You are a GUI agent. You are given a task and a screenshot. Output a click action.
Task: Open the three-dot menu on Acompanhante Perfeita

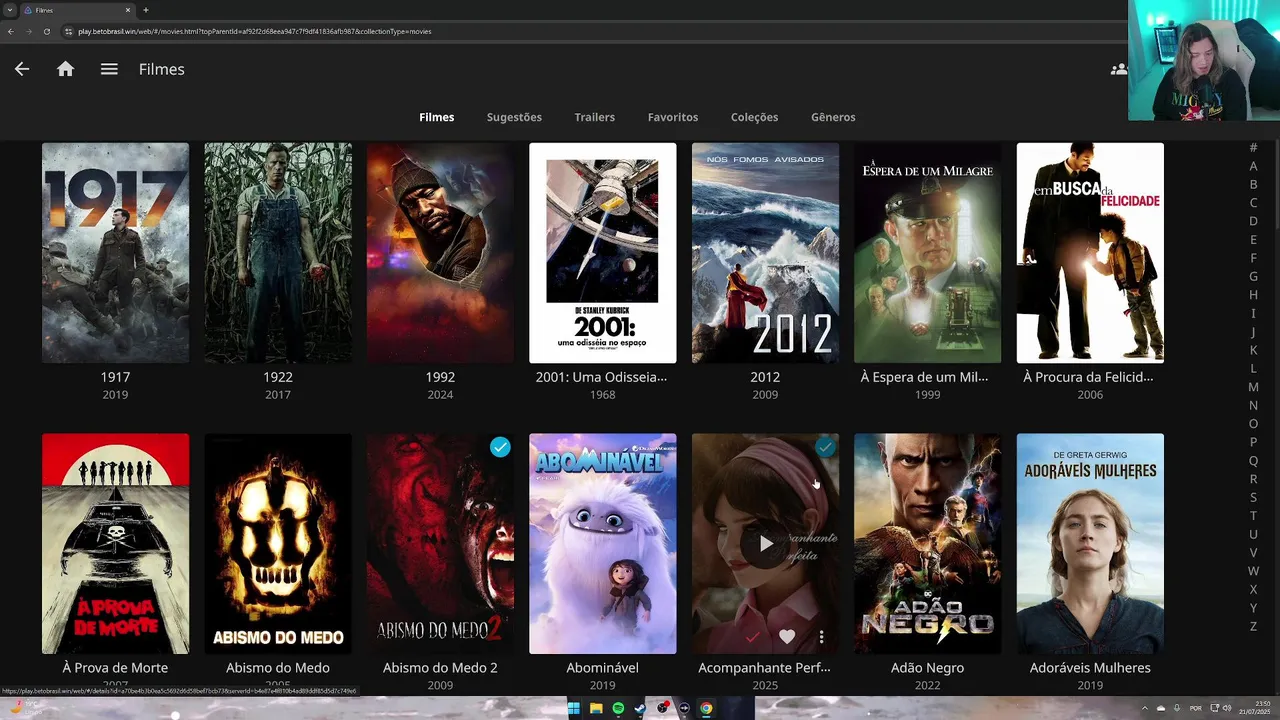[821, 636]
